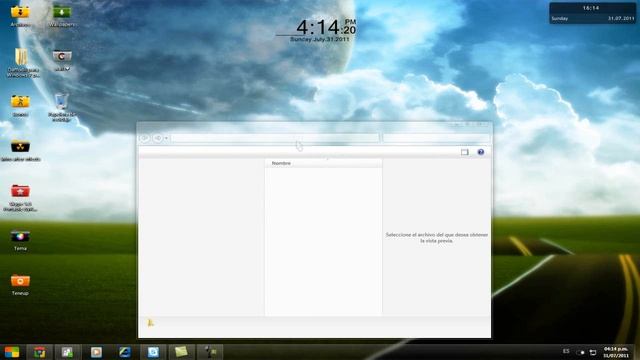Screen dimensions: 640x360
Task: Click the 16:14 Sunday date widget
Action: pos(593,13)
